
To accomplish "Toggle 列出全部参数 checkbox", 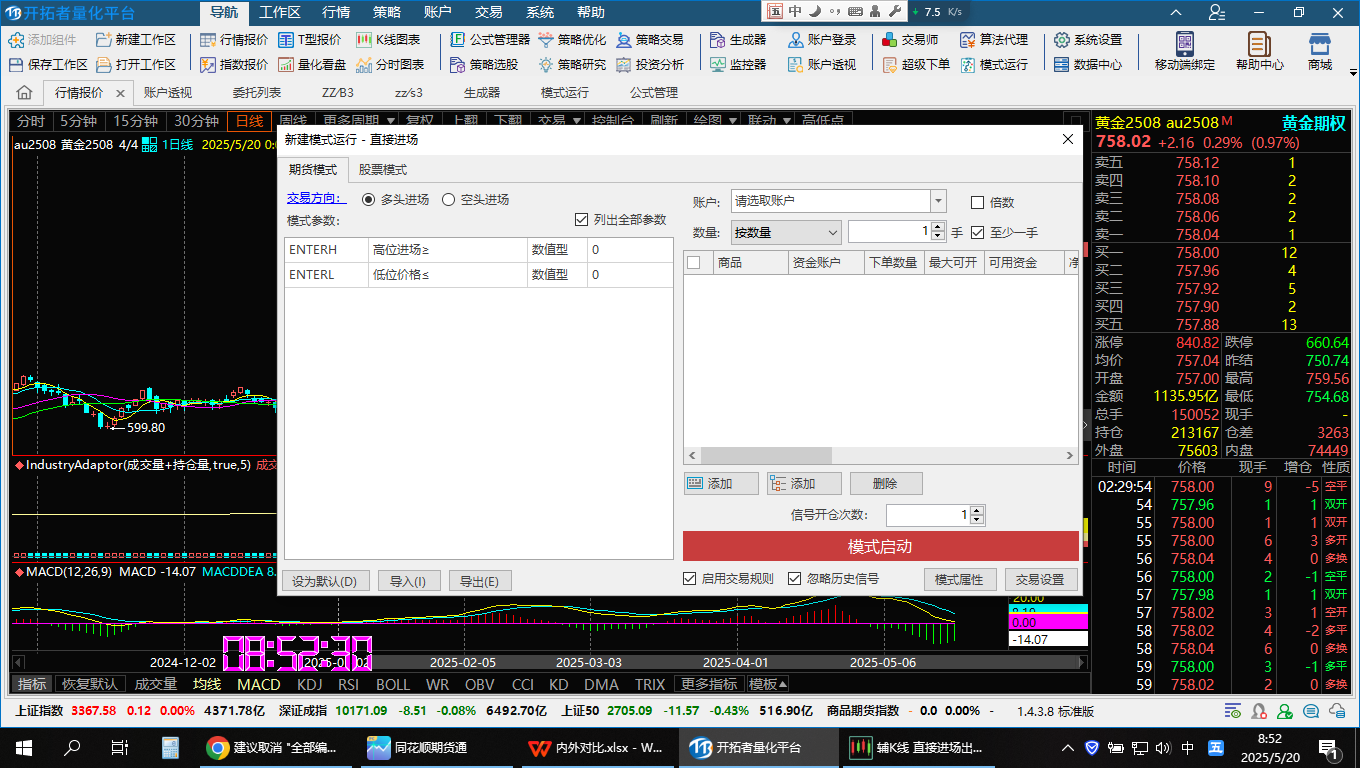I will click(x=581, y=219).
